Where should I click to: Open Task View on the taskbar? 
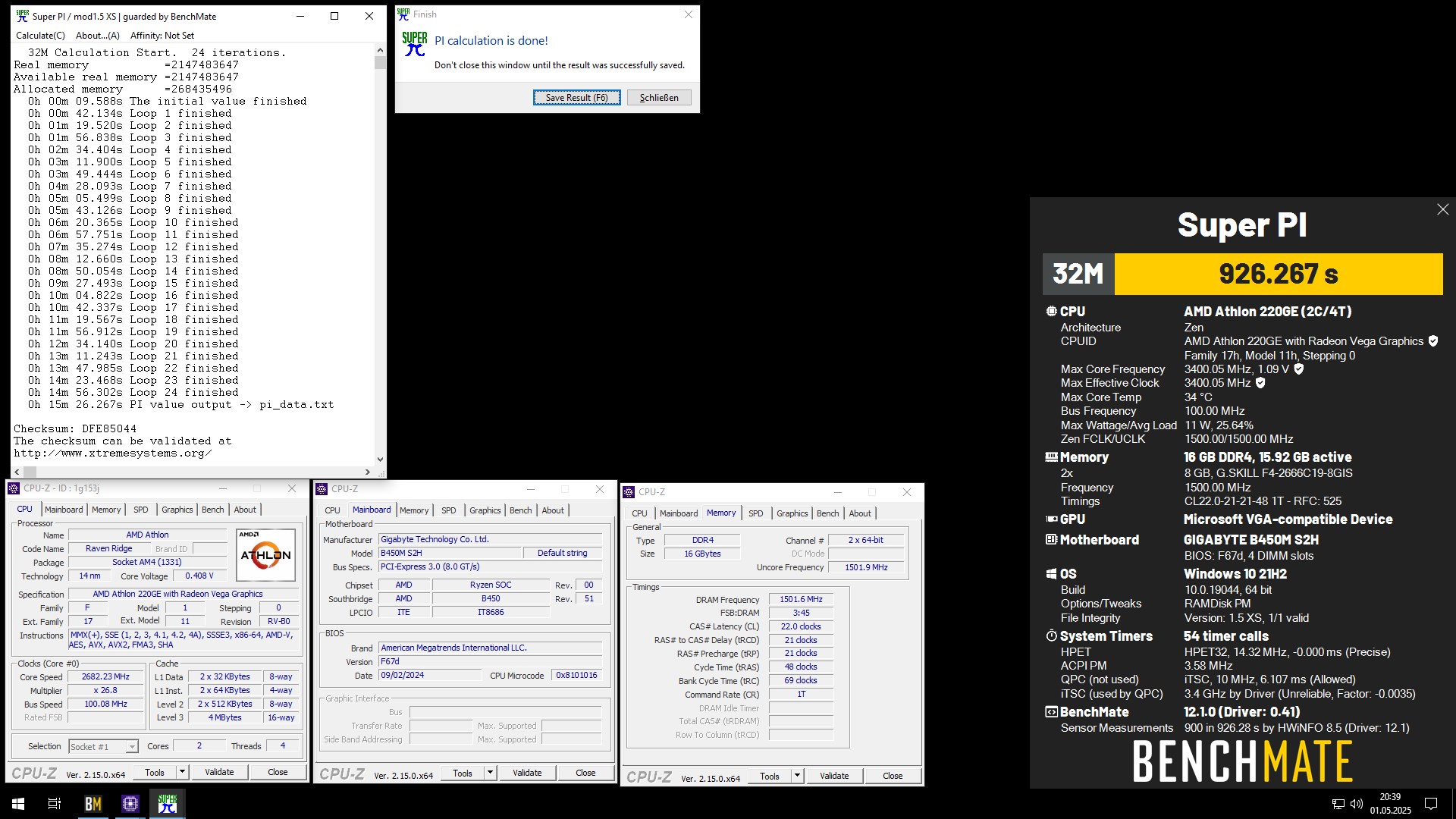[55, 804]
